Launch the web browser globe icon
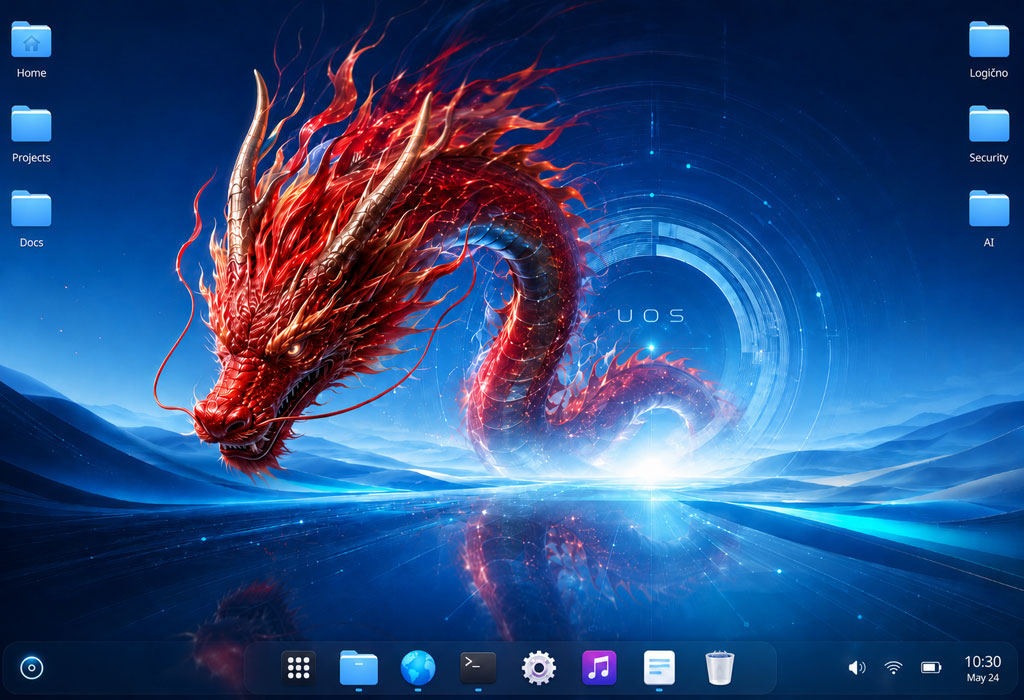This screenshot has width=1024, height=700. coord(418,667)
